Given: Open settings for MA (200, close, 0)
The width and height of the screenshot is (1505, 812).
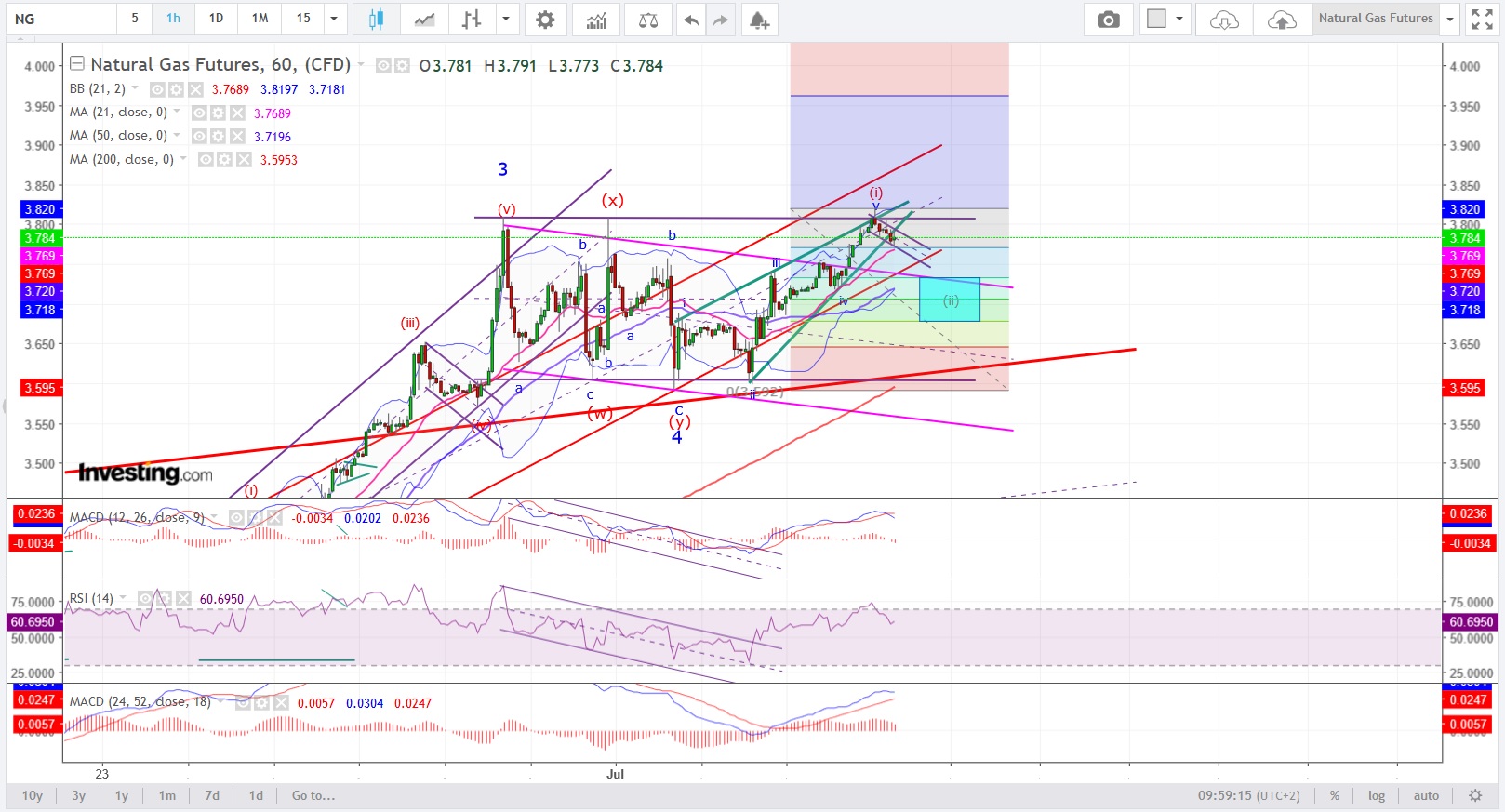Looking at the screenshot, I should click(224, 159).
